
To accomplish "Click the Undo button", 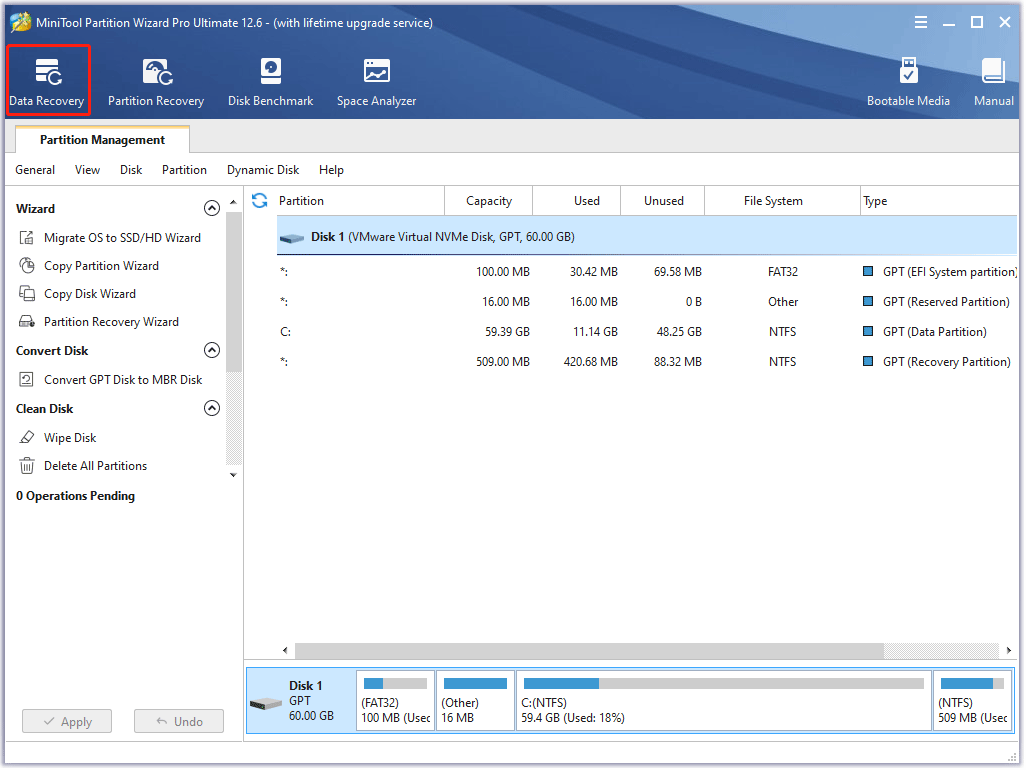I will (x=178, y=721).
